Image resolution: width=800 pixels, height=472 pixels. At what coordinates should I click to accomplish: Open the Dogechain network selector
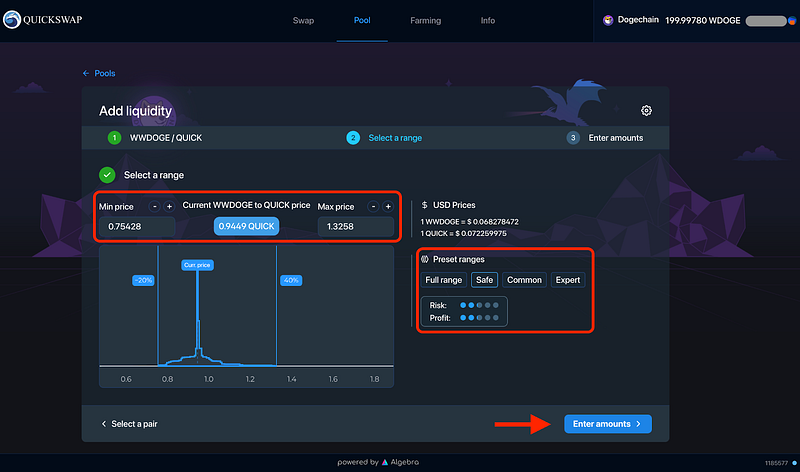(631, 20)
